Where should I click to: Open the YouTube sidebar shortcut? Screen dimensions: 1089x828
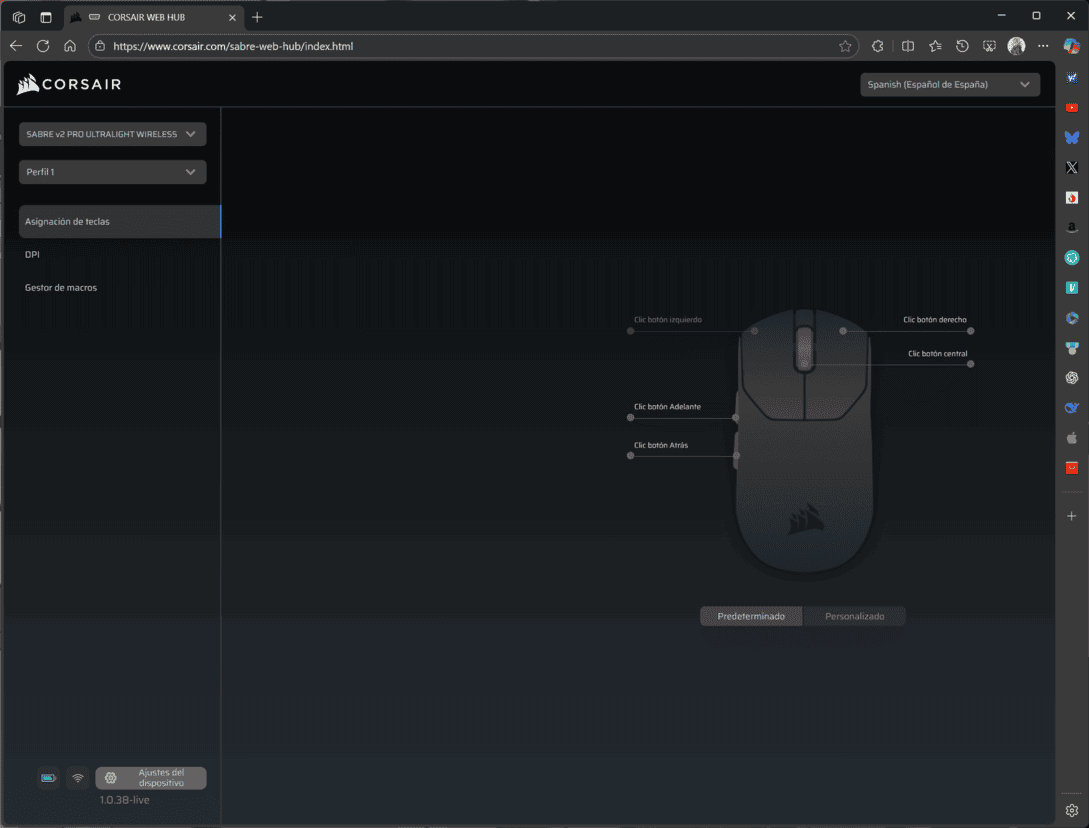pos(1071,107)
